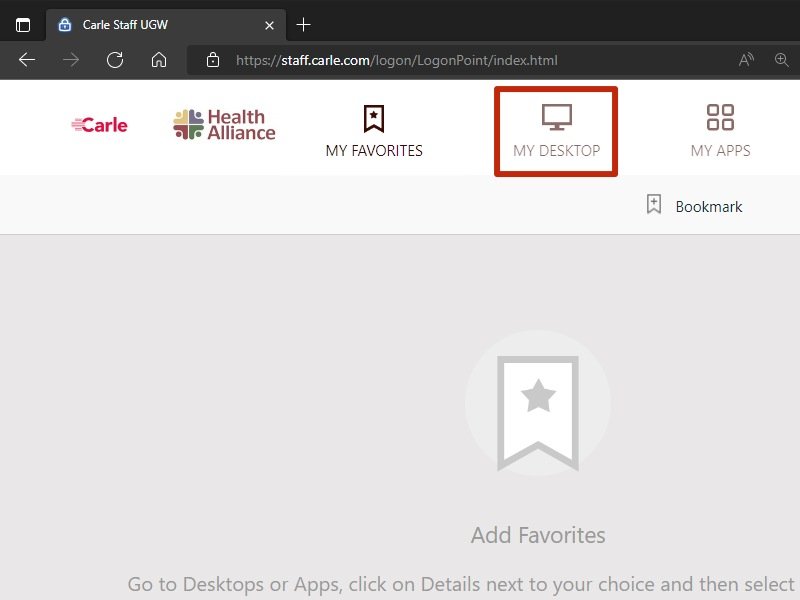The height and width of the screenshot is (600, 800).
Task: Open the My Favorites tab
Action: pyautogui.click(x=374, y=132)
